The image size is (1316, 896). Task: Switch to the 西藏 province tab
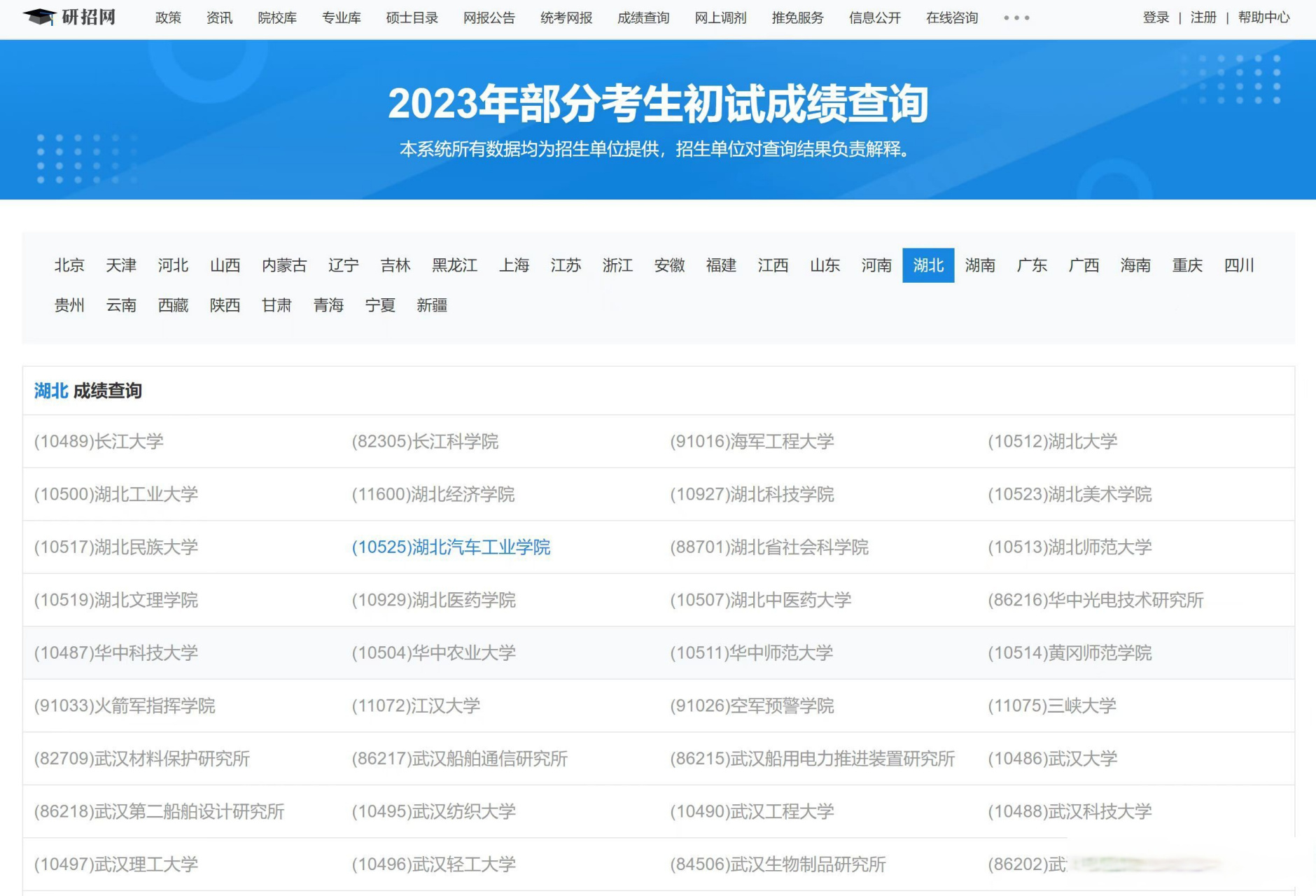click(173, 305)
